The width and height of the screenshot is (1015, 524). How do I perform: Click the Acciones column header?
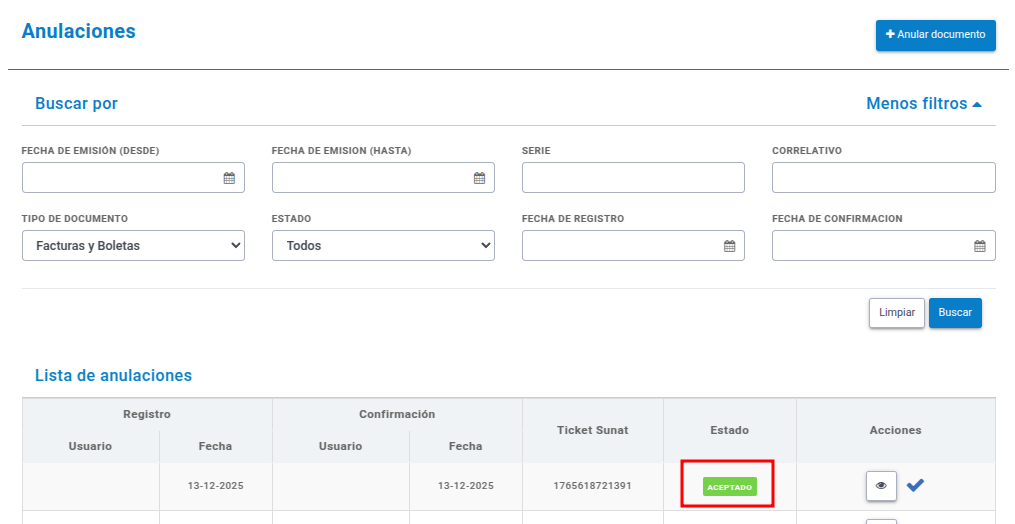point(895,430)
